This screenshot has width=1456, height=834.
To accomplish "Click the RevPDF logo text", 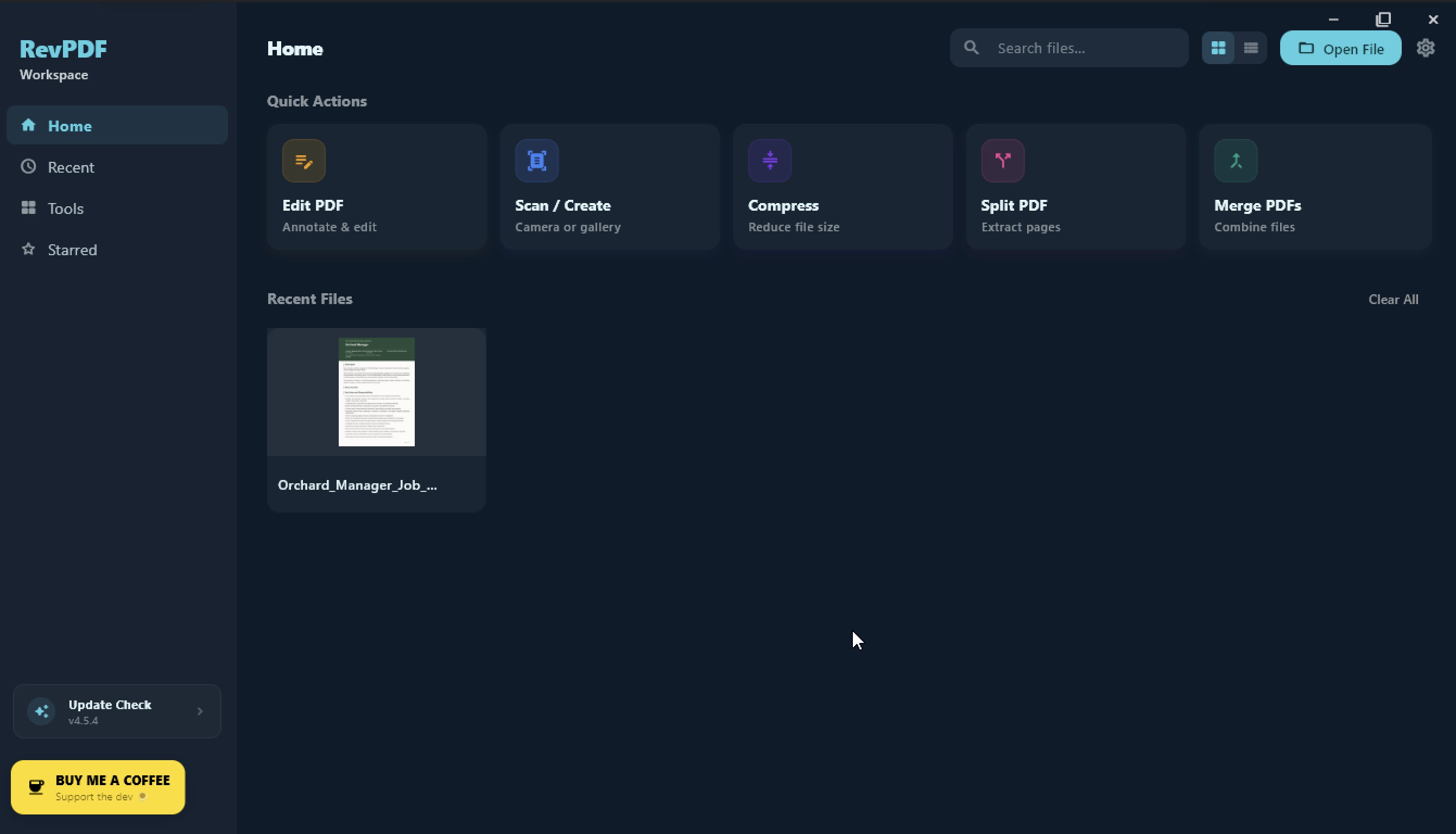I will (63, 49).
